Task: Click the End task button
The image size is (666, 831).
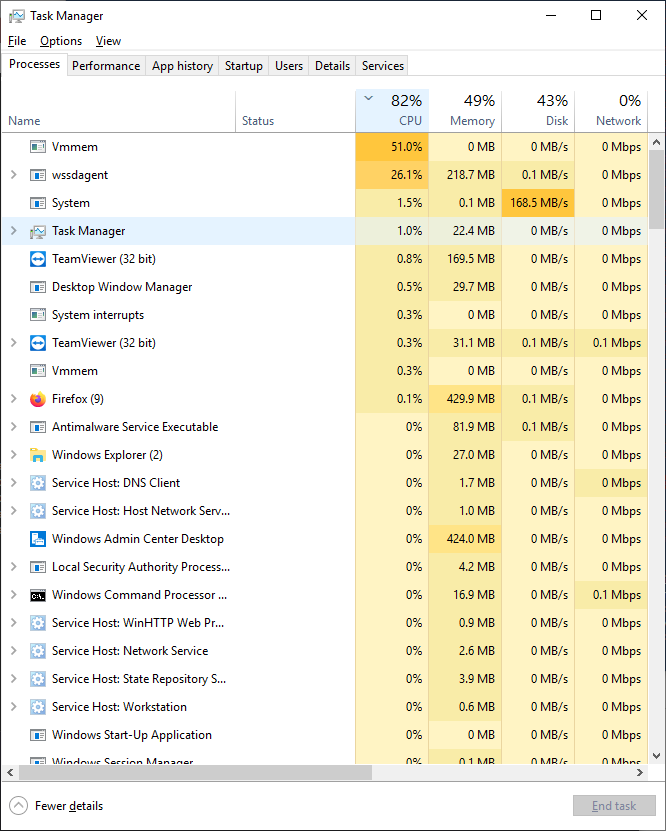Action: pyautogui.click(x=614, y=805)
